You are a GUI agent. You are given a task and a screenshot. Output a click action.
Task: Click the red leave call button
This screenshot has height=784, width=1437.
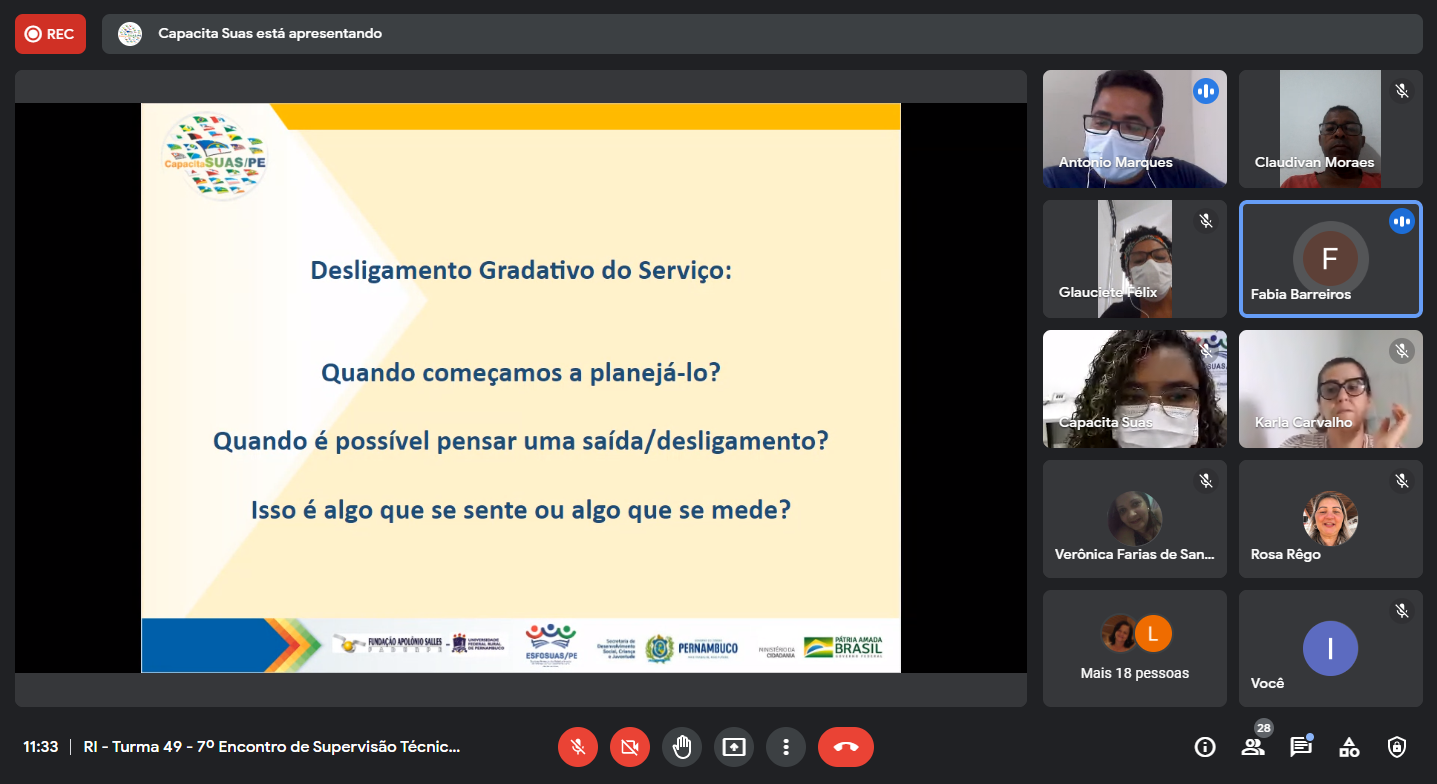pos(845,747)
